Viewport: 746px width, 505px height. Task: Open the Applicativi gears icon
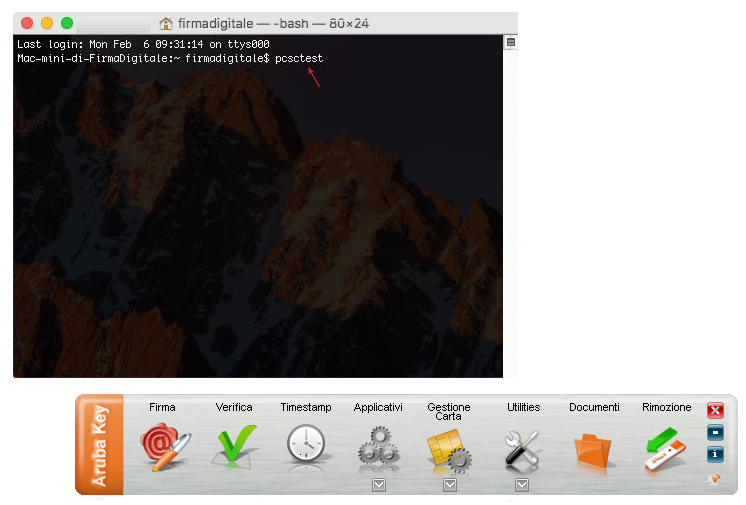coord(379,448)
